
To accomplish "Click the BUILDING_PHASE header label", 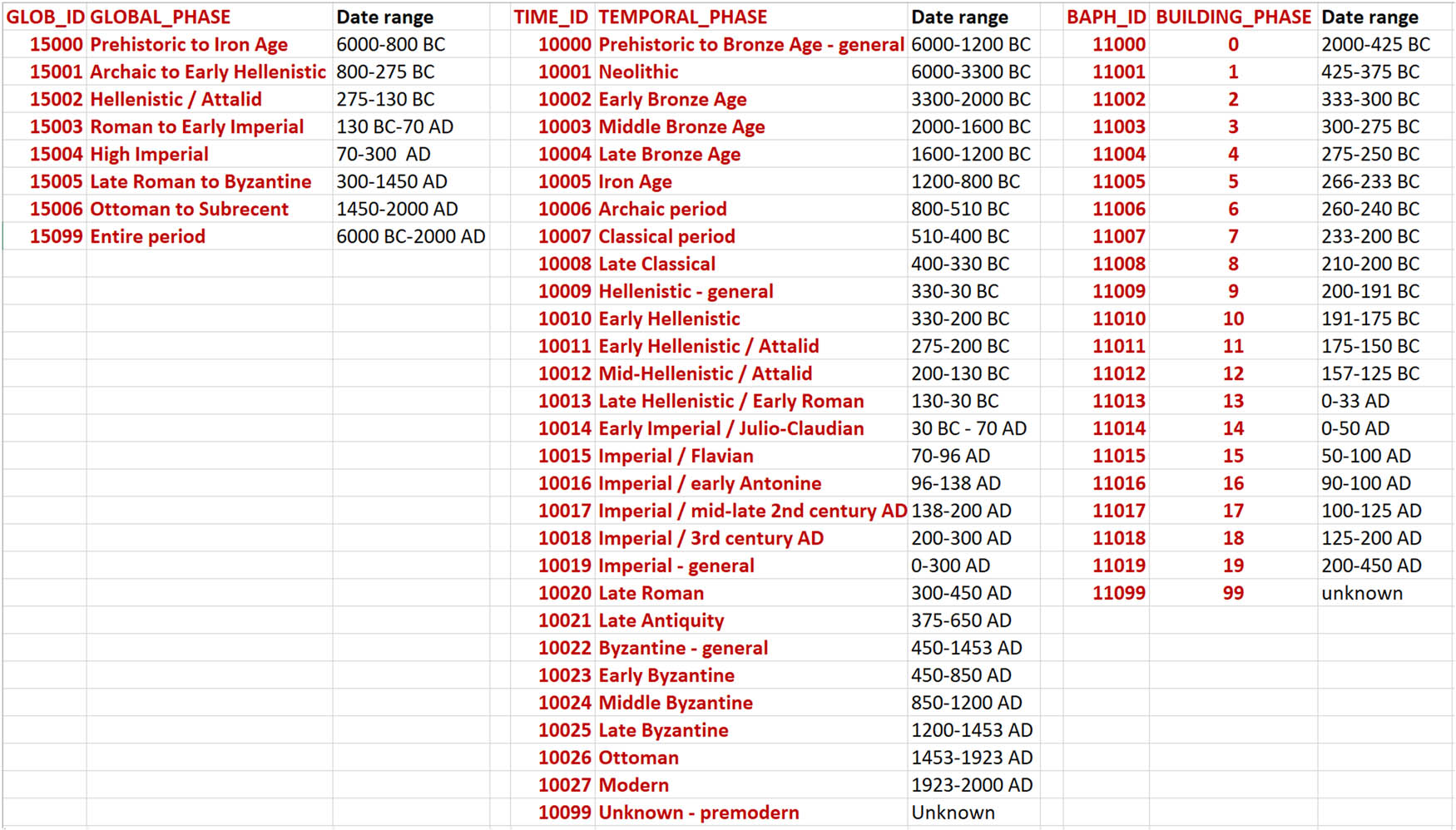I will click(x=1231, y=16).
